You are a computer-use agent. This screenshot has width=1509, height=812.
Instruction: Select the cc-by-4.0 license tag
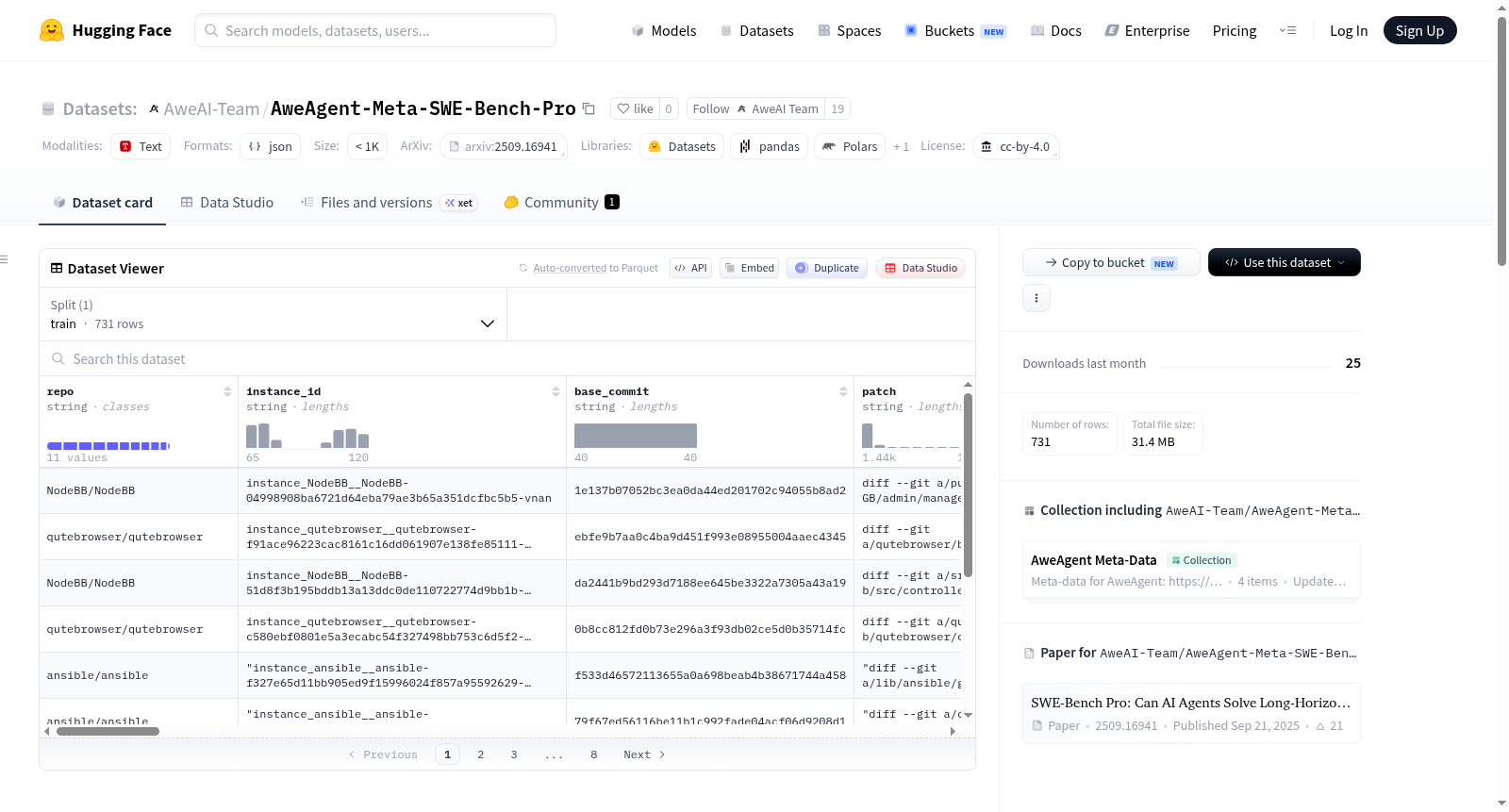1016,146
